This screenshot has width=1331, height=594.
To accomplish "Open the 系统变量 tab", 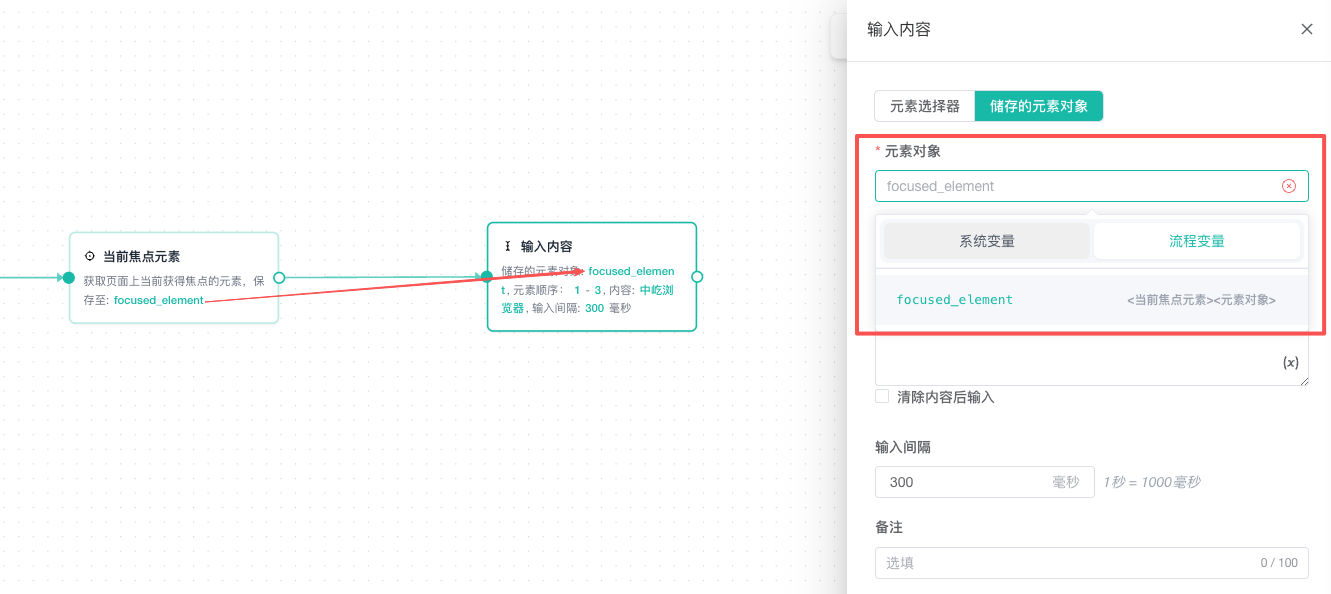I will click(x=987, y=241).
